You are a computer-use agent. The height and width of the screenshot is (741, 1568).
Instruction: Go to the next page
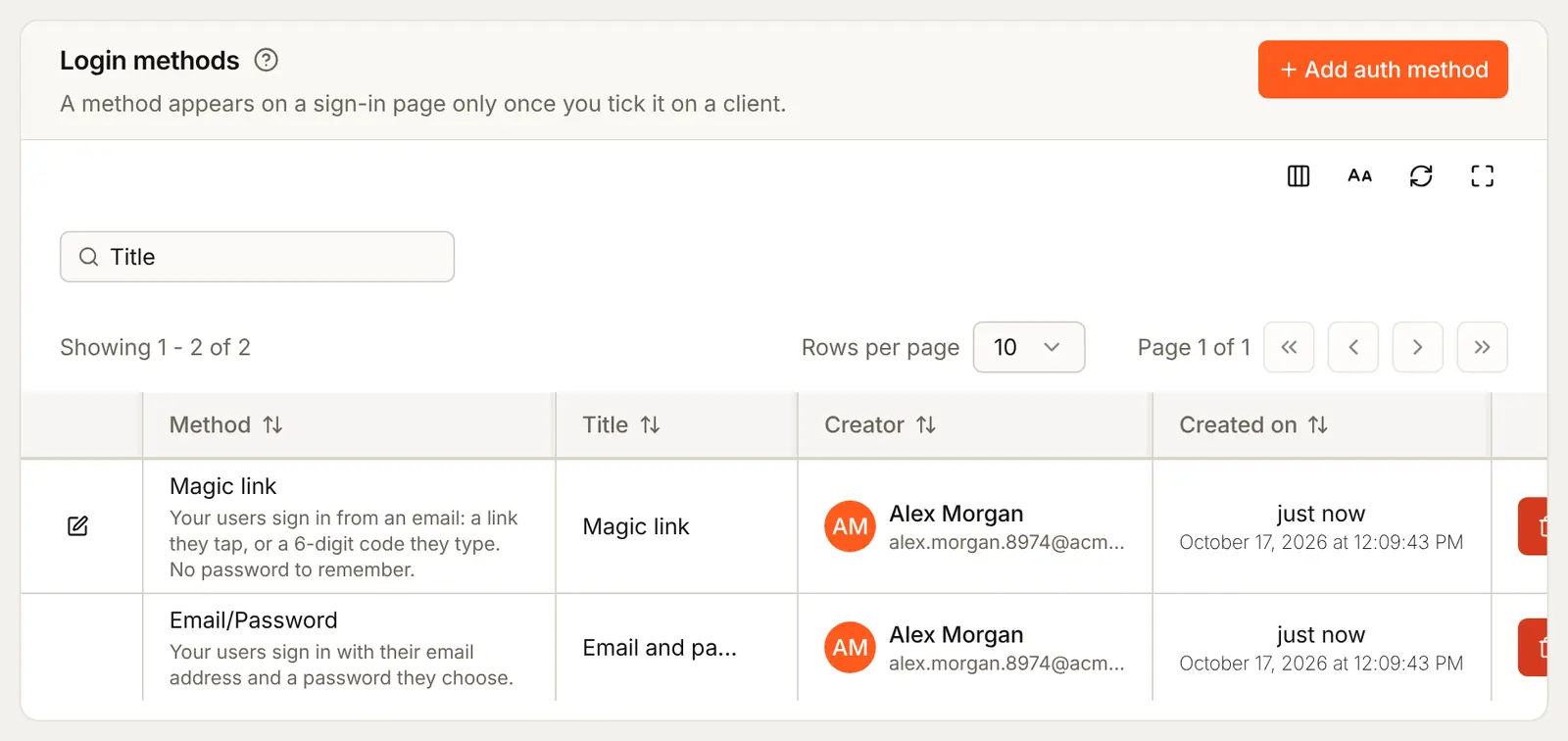[1417, 347]
